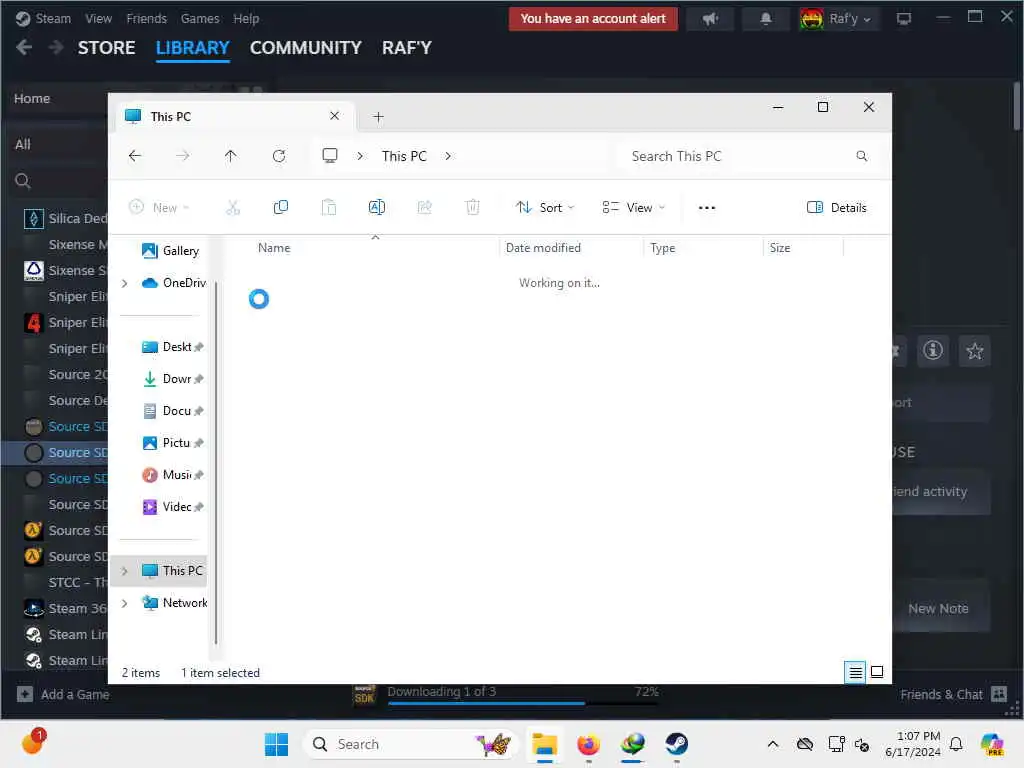
Task: Click the chevron after This PC in address bar
Action: point(448,156)
